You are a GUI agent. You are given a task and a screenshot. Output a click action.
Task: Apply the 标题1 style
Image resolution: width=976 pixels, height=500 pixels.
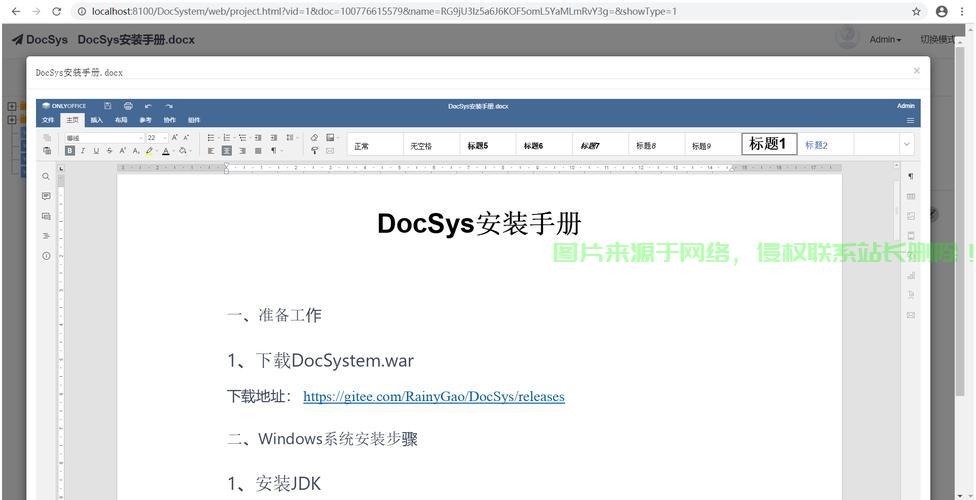(769, 144)
